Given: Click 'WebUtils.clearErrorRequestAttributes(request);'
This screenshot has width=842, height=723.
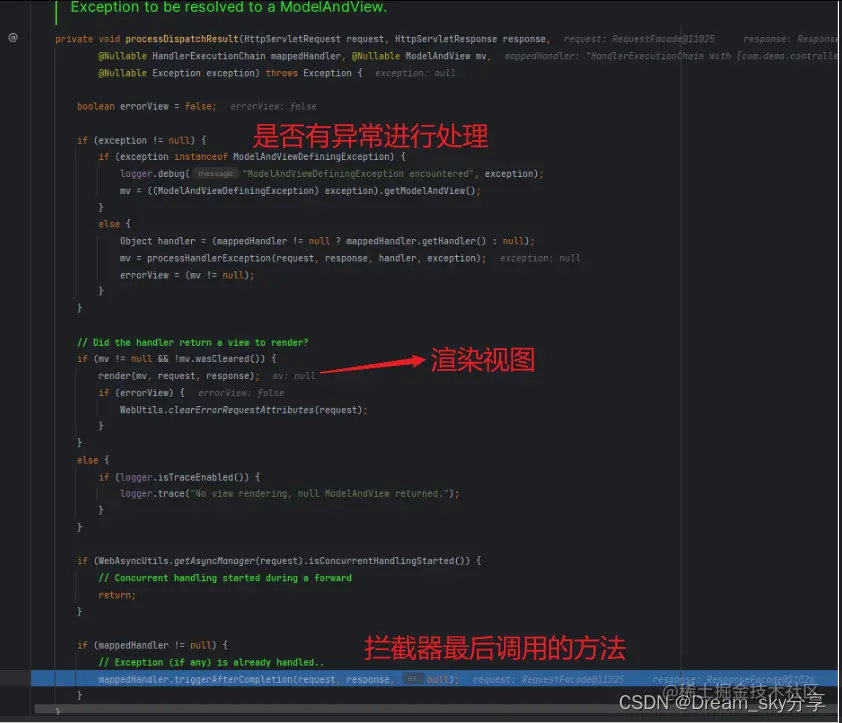Looking at the screenshot, I should point(243,410).
